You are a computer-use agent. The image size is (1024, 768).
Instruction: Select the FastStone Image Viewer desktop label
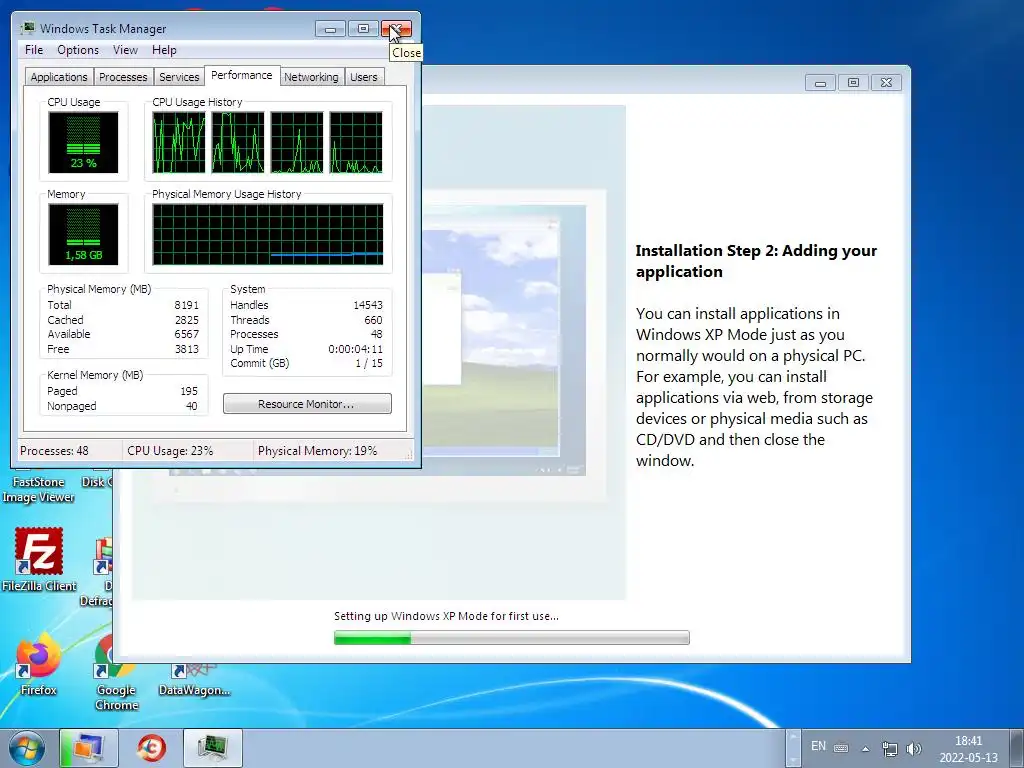(x=39, y=490)
